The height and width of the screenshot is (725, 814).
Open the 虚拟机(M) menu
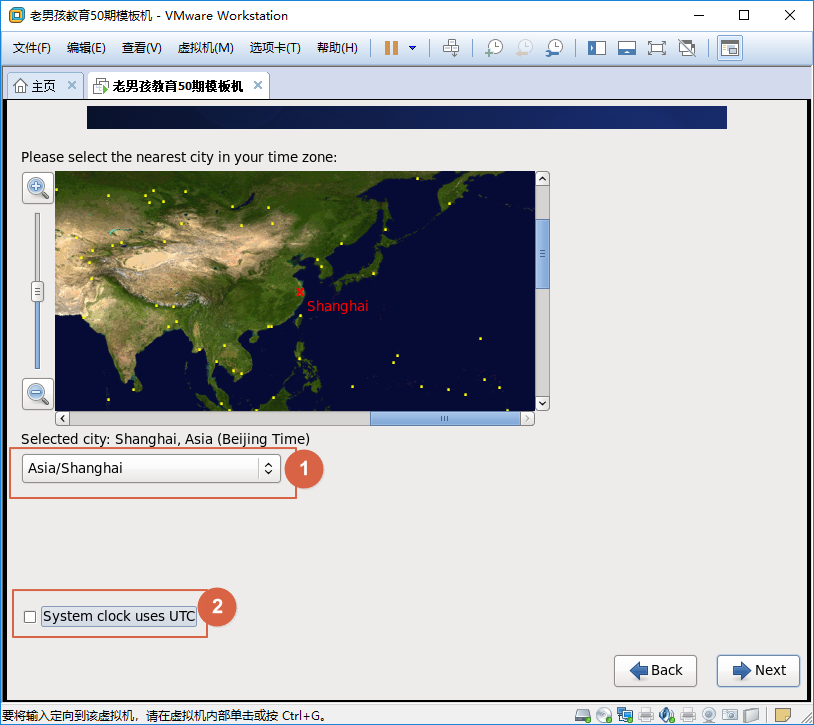(205, 48)
